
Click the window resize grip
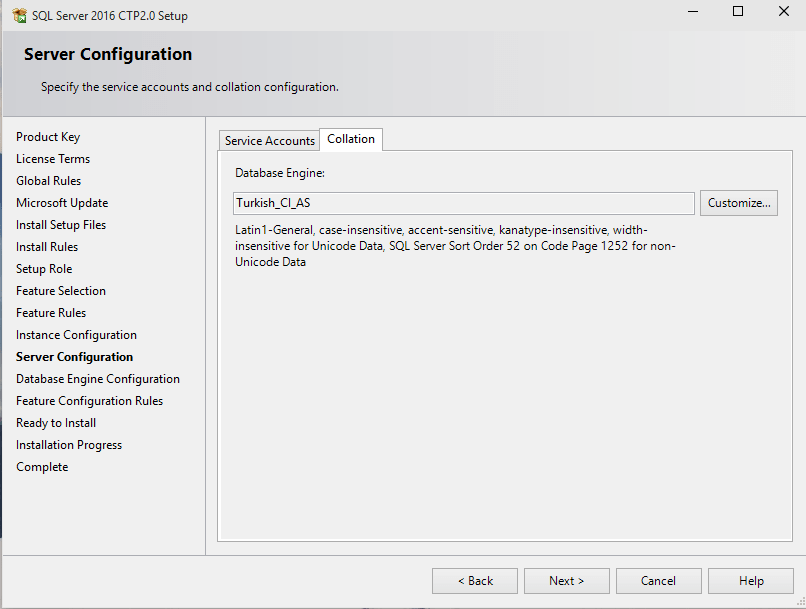point(801,602)
